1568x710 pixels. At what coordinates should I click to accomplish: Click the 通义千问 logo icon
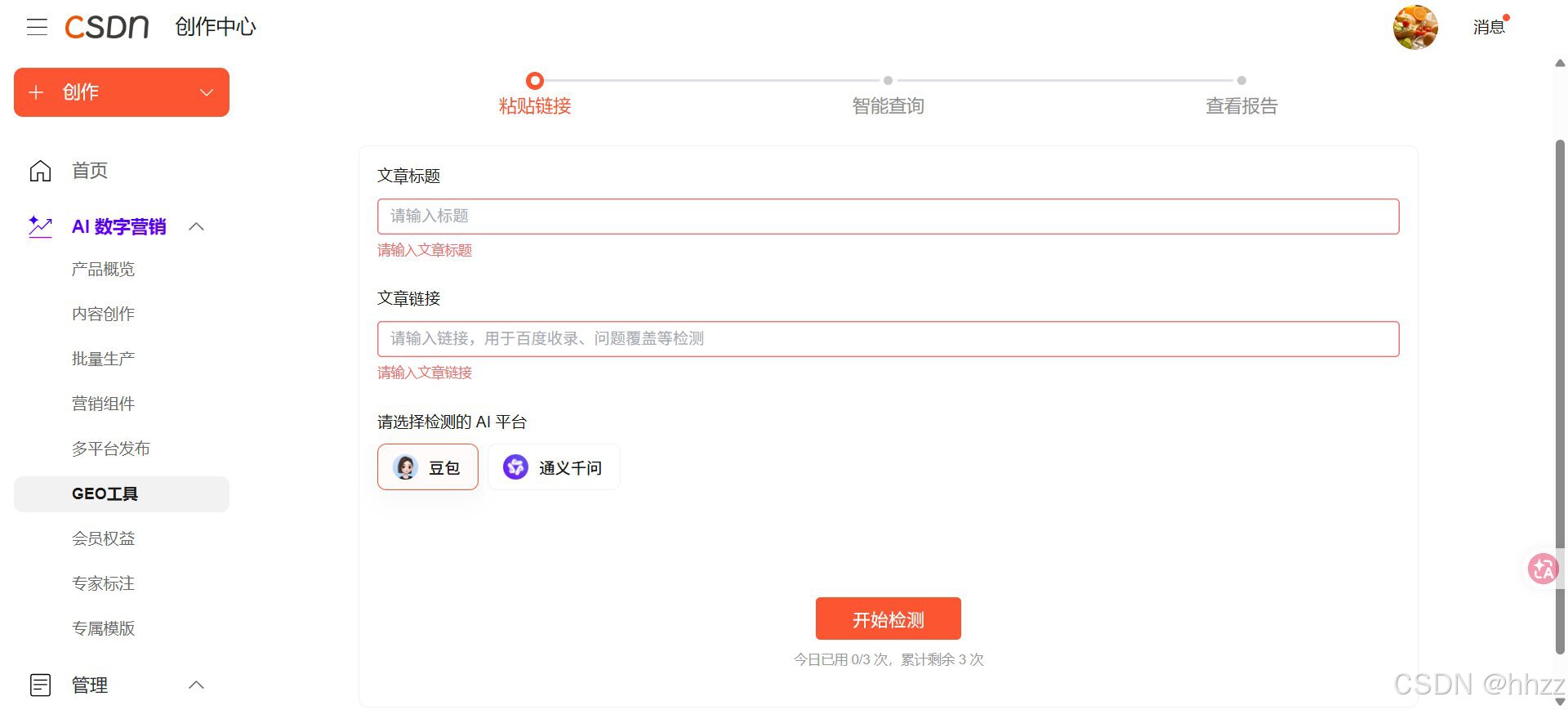515,467
